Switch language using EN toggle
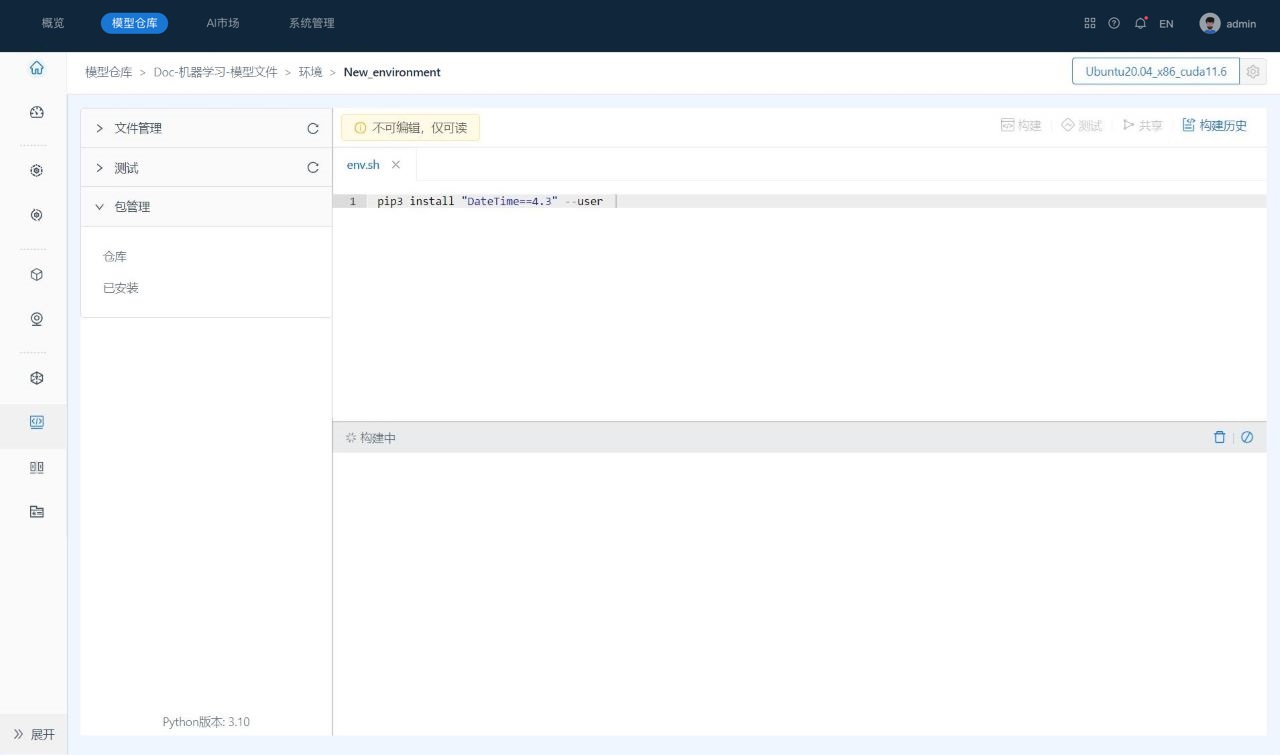This screenshot has height=755, width=1280. tap(1166, 23)
